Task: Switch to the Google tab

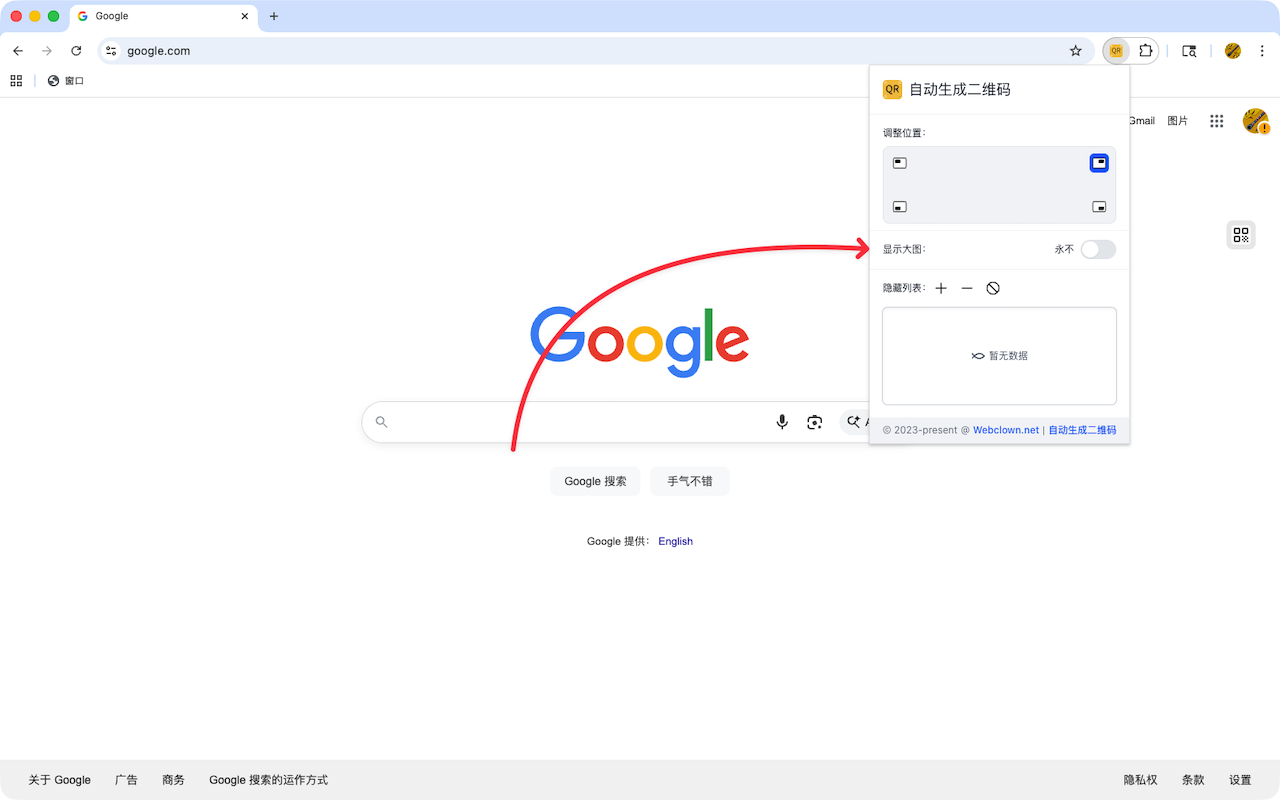Action: click(x=163, y=16)
